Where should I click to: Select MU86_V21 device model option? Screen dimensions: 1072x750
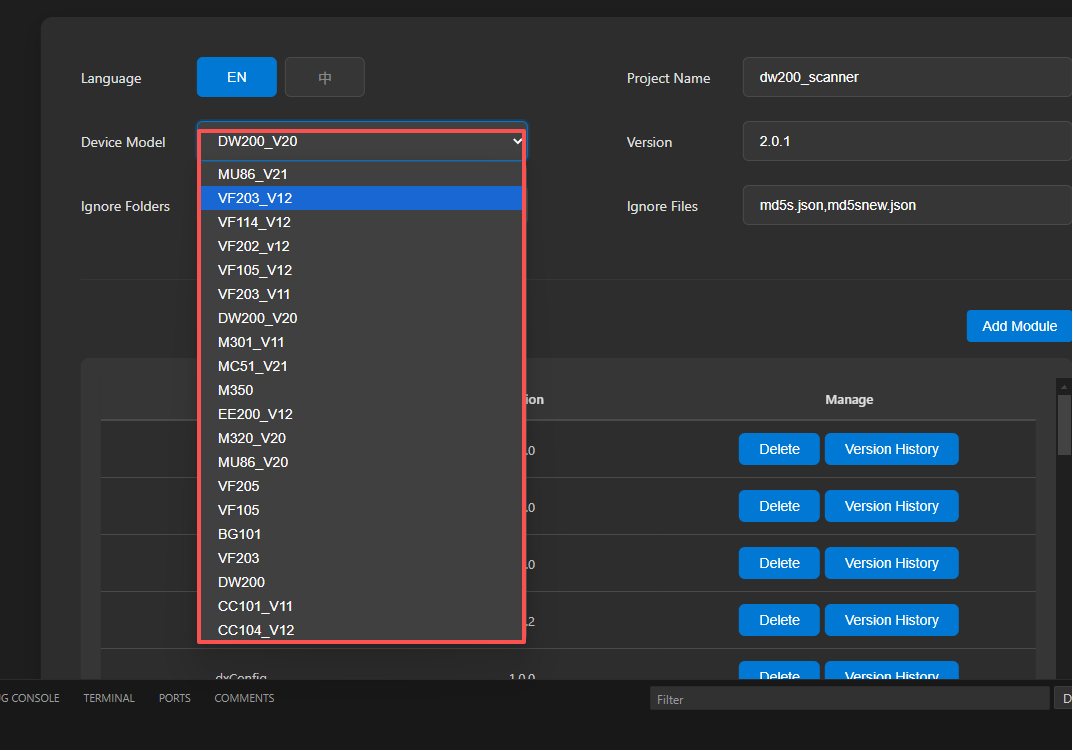coord(253,173)
